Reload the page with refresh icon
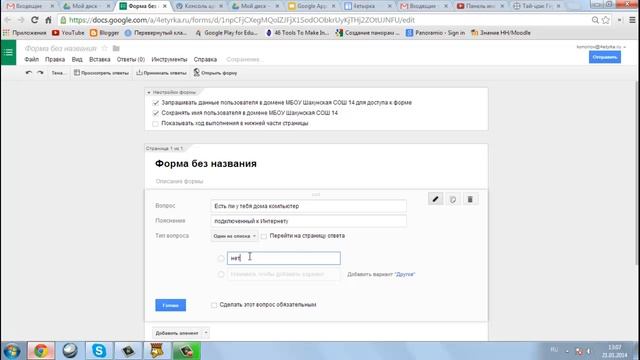640x360 pixels. (35, 20)
